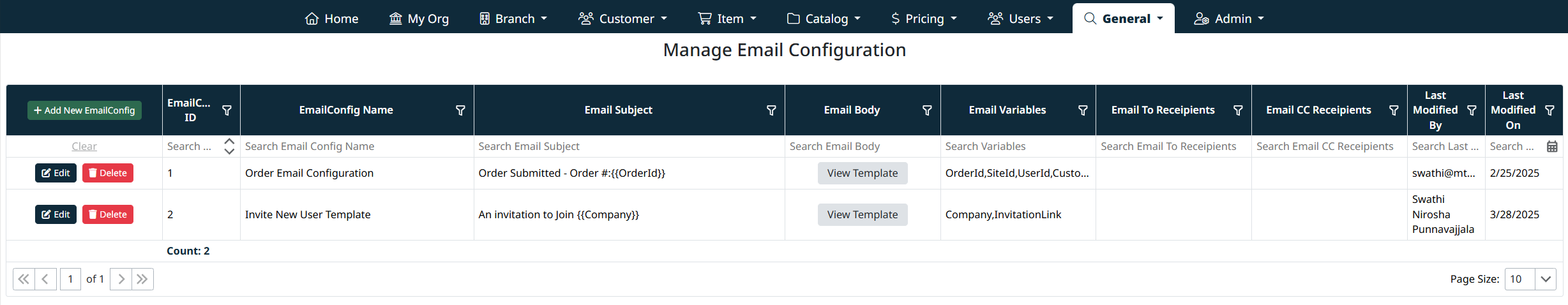Click the Clear filters link

click(x=84, y=147)
